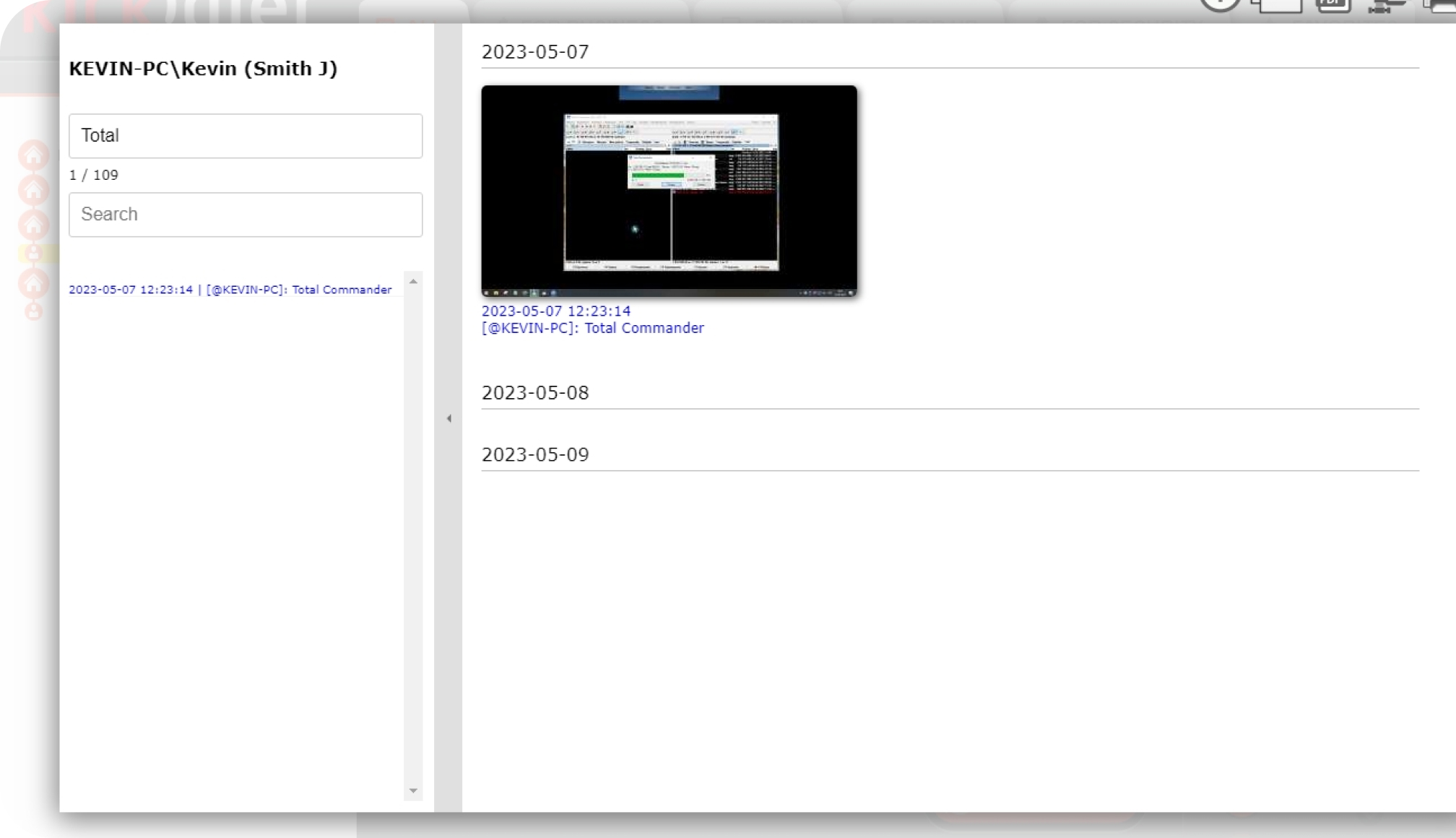Select the 2023-05-07 date heading
This screenshot has width=1456, height=838.
point(535,52)
